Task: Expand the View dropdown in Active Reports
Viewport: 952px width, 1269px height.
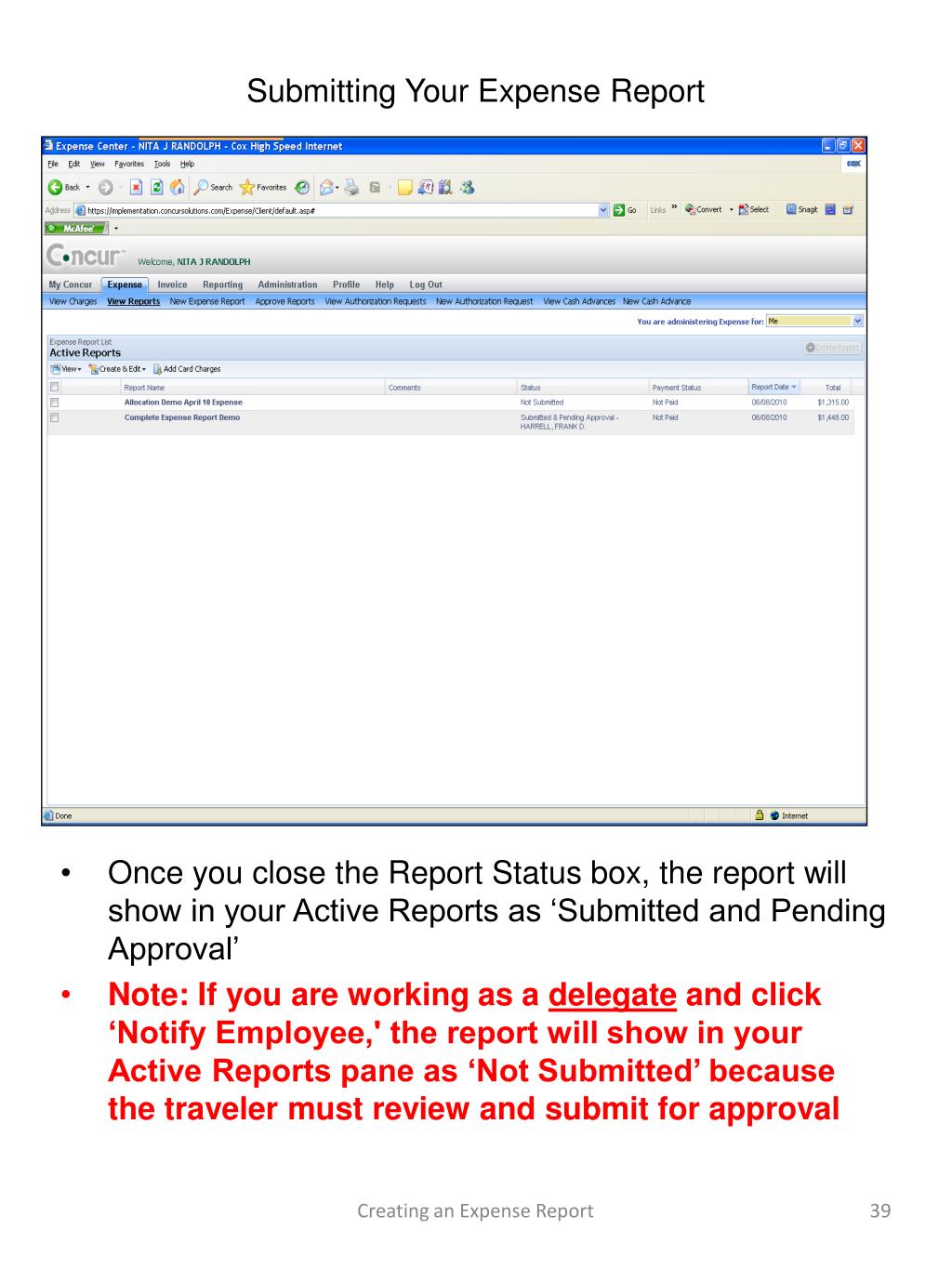Action: [x=66, y=369]
